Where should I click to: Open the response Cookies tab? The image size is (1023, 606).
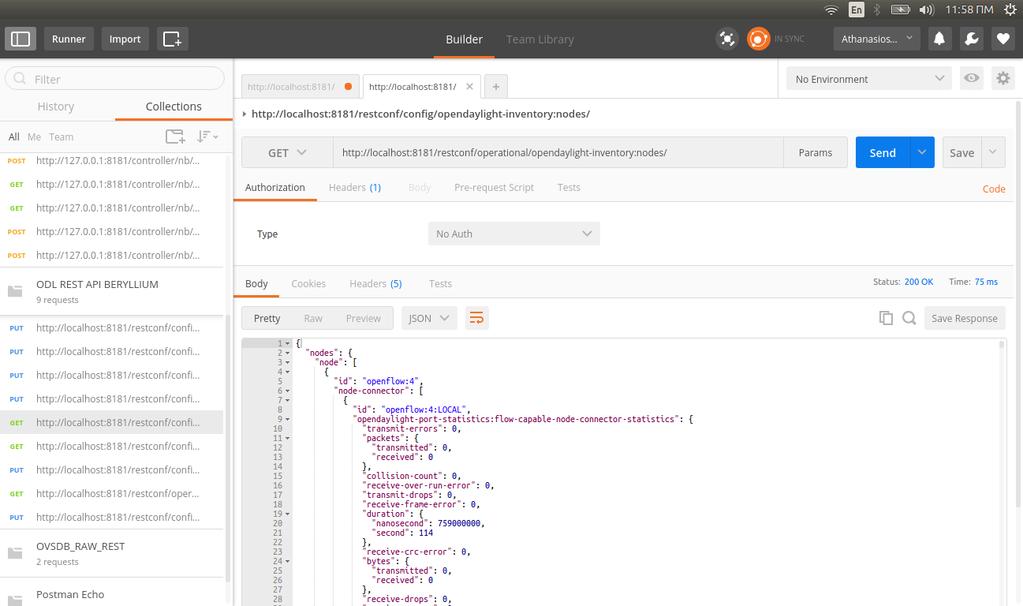(x=308, y=284)
